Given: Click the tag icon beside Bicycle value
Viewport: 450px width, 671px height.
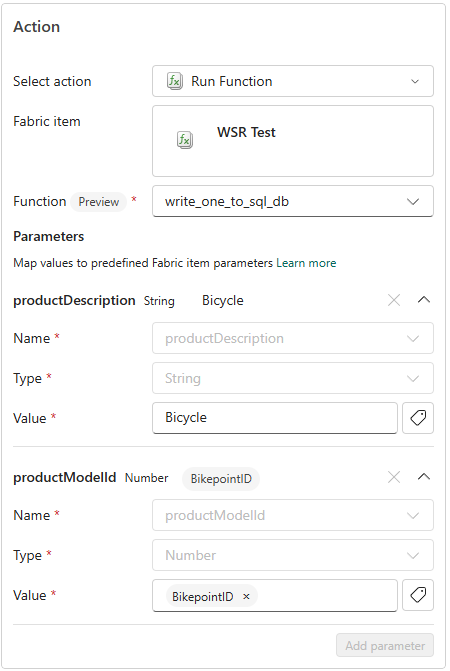Looking at the screenshot, I should pyautogui.click(x=418, y=418).
